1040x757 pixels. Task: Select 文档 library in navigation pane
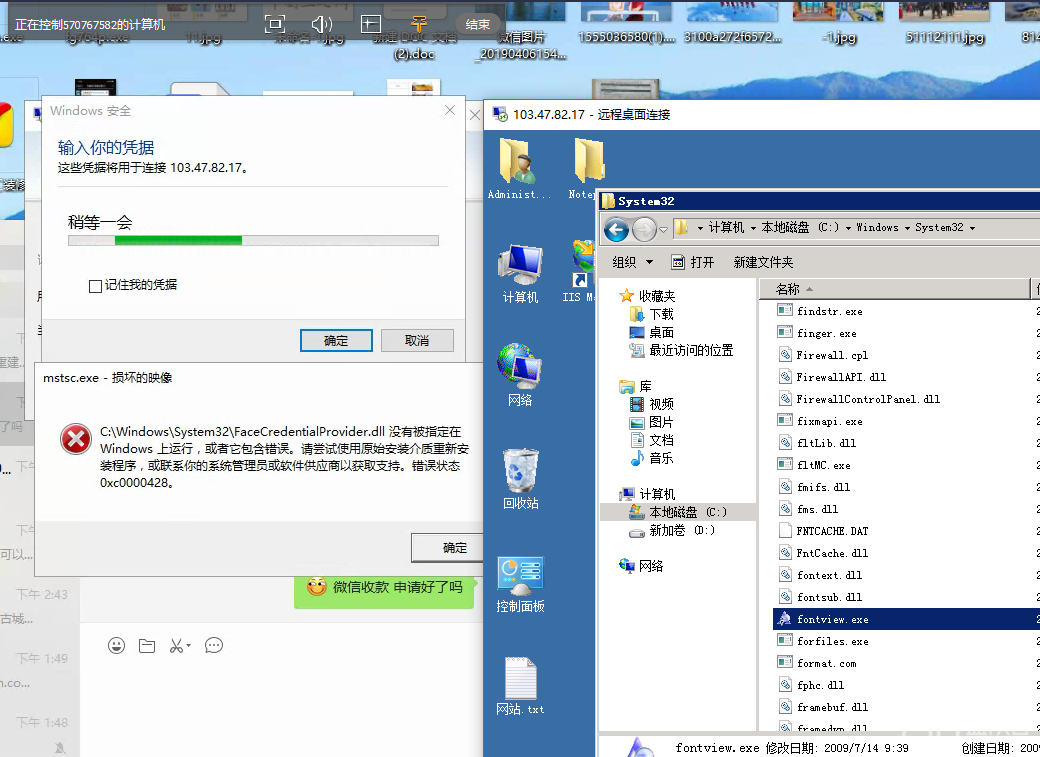point(651,440)
